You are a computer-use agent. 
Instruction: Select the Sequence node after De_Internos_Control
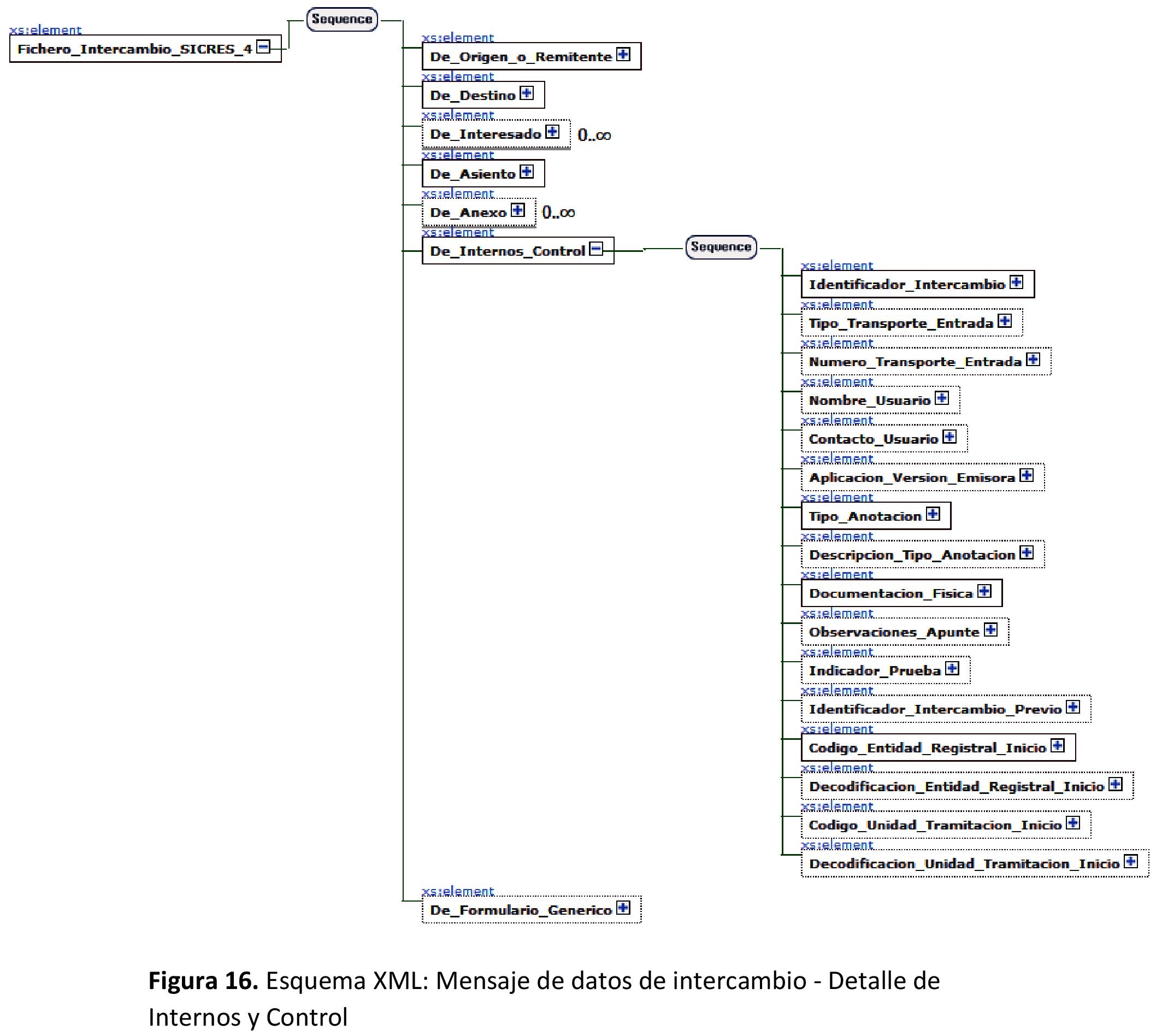coord(722,248)
